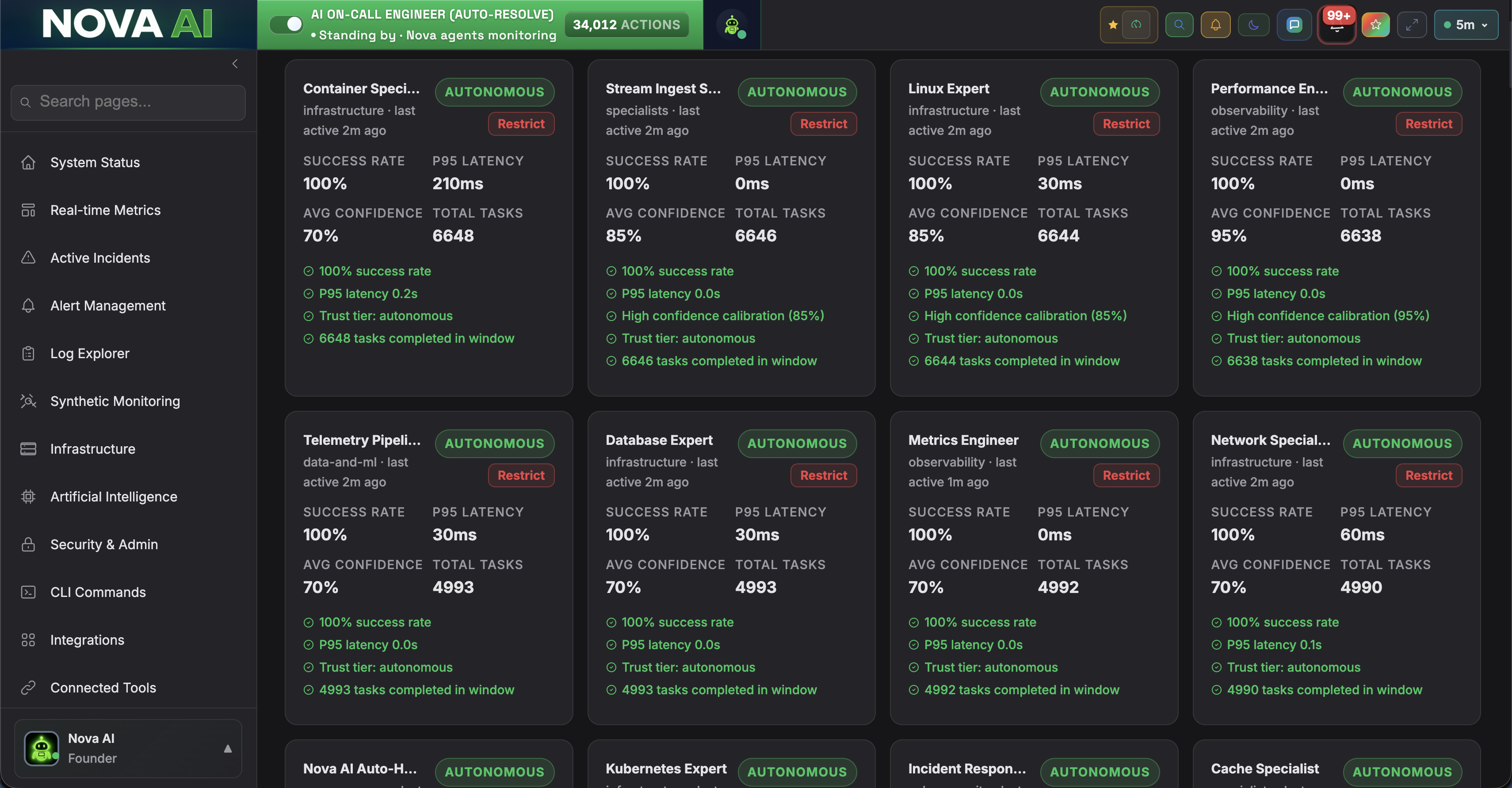Screen dimensions: 1512x788
Task: Toggle the AI On-Call Engineer auto-resolve switch
Action: point(286,24)
